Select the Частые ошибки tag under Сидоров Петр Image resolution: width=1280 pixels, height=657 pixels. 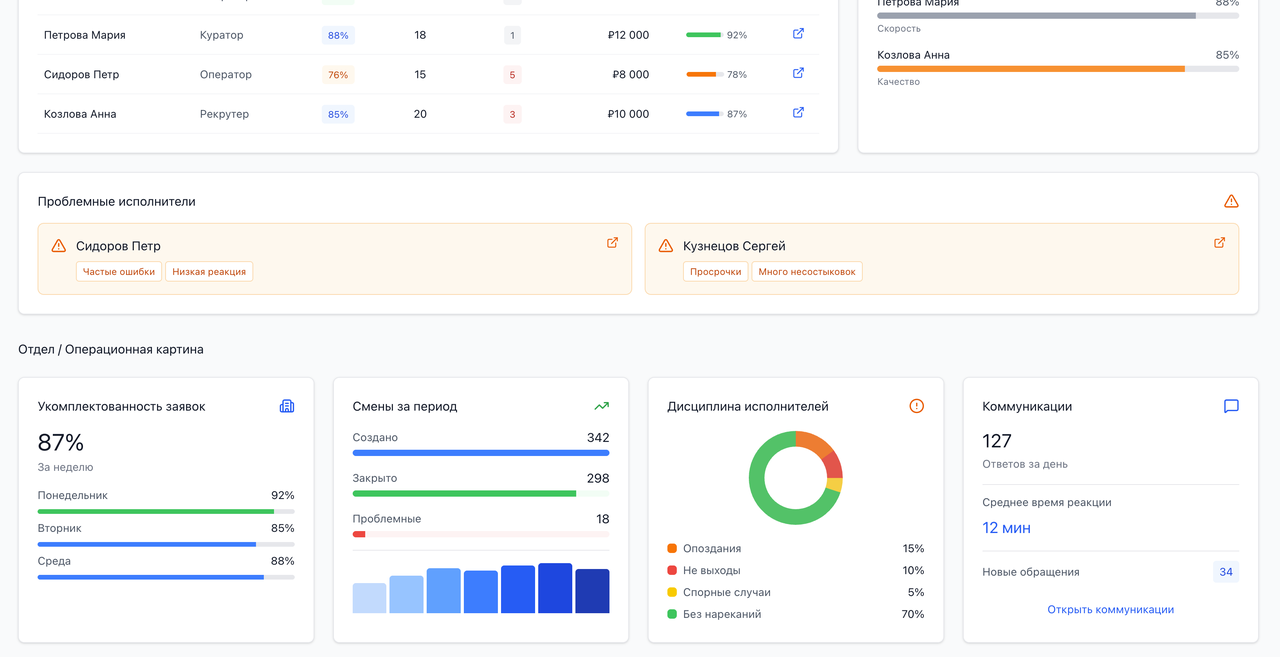point(118,271)
